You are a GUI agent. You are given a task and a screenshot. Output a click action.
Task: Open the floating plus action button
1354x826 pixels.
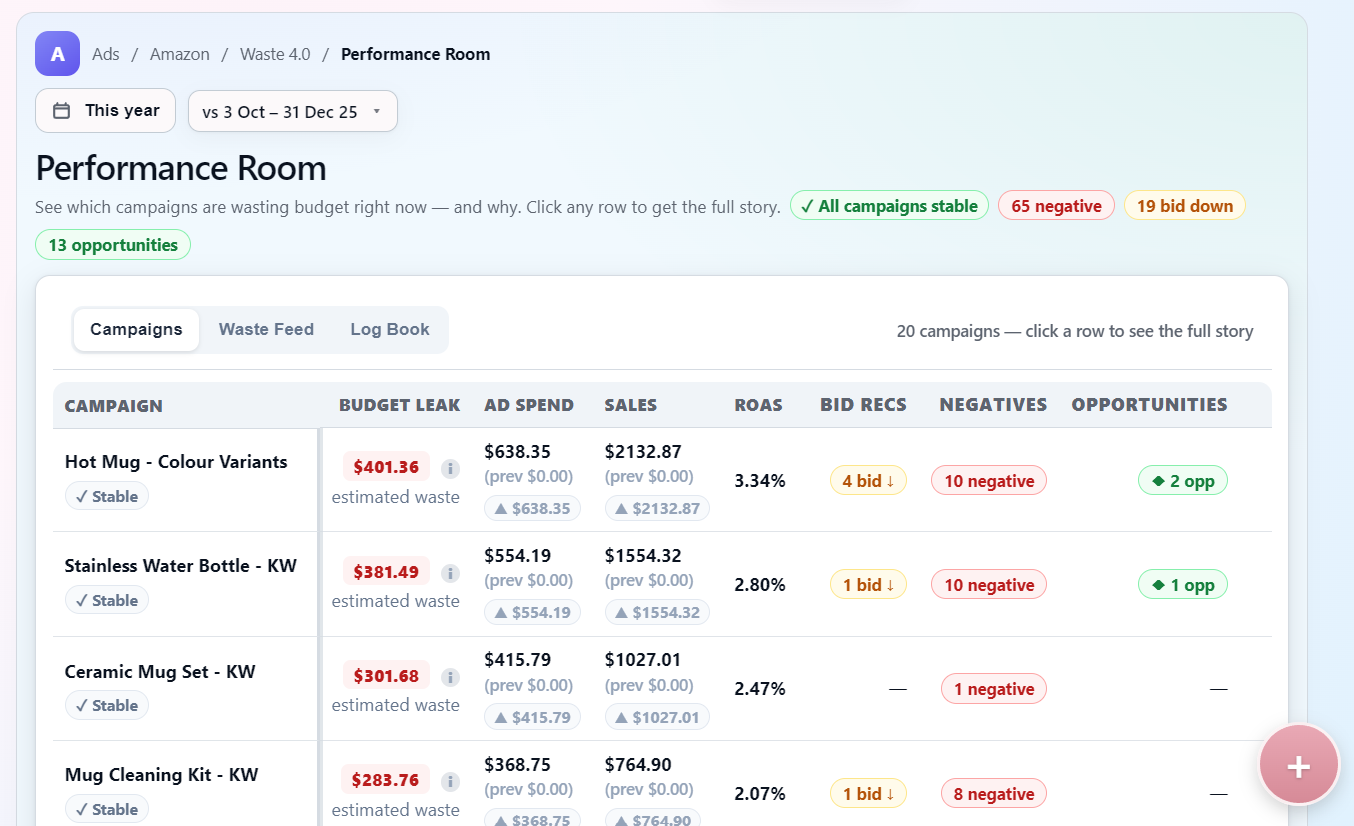pyautogui.click(x=1298, y=765)
